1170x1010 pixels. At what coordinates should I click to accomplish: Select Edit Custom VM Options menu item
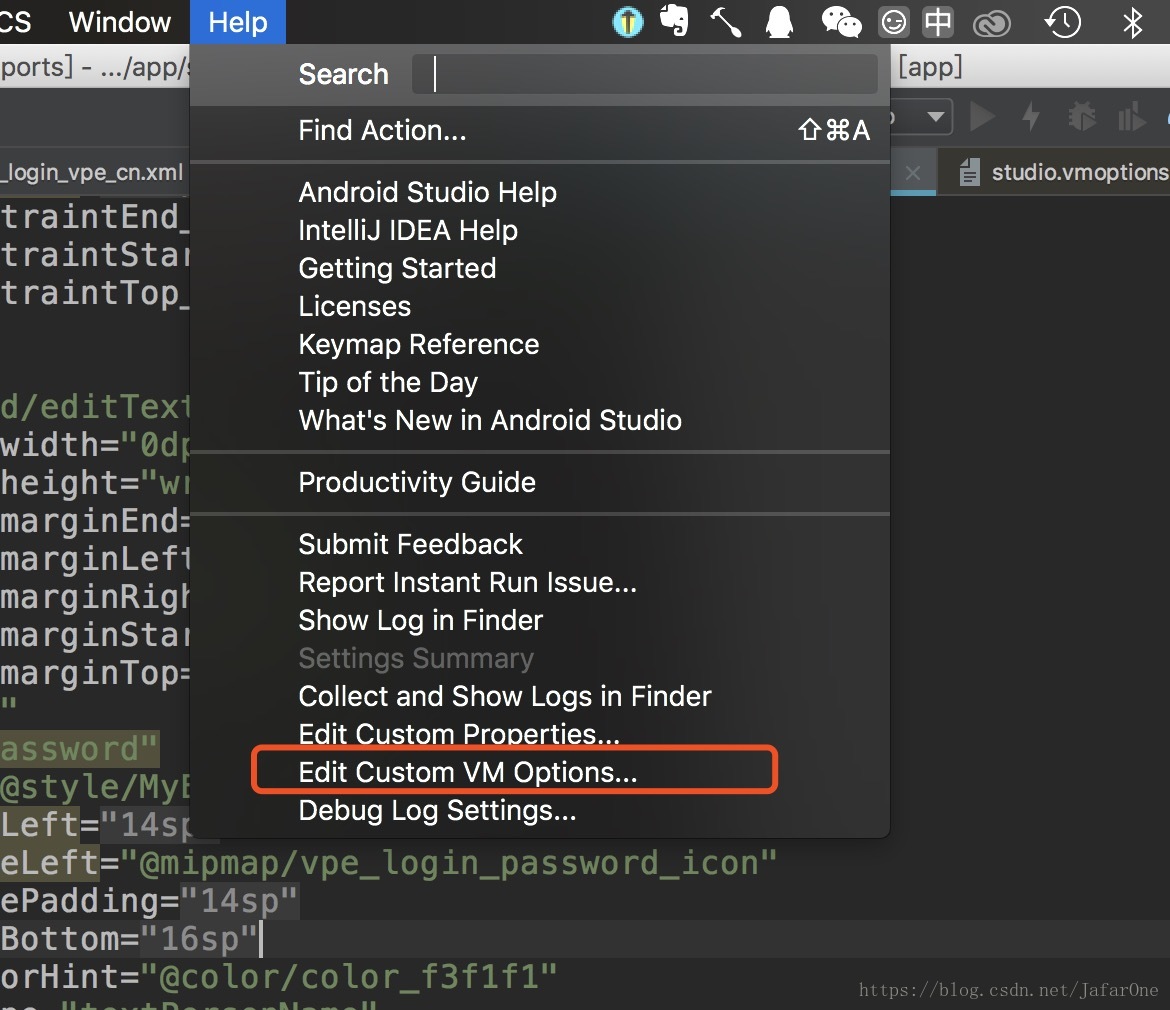pyautogui.click(x=468, y=772)
